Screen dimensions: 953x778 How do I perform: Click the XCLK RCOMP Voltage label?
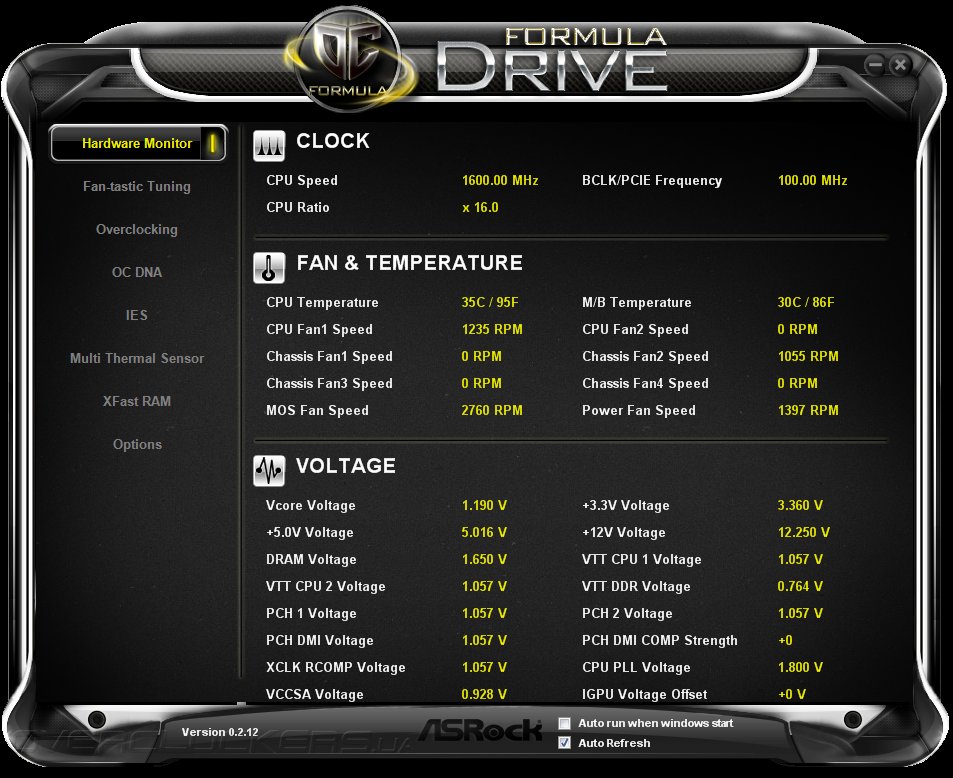click(335, 668)
